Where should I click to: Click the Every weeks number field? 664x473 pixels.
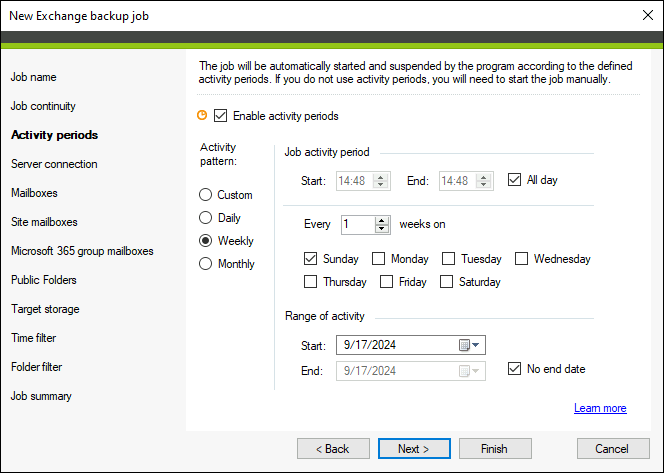[x=358, y=224]
